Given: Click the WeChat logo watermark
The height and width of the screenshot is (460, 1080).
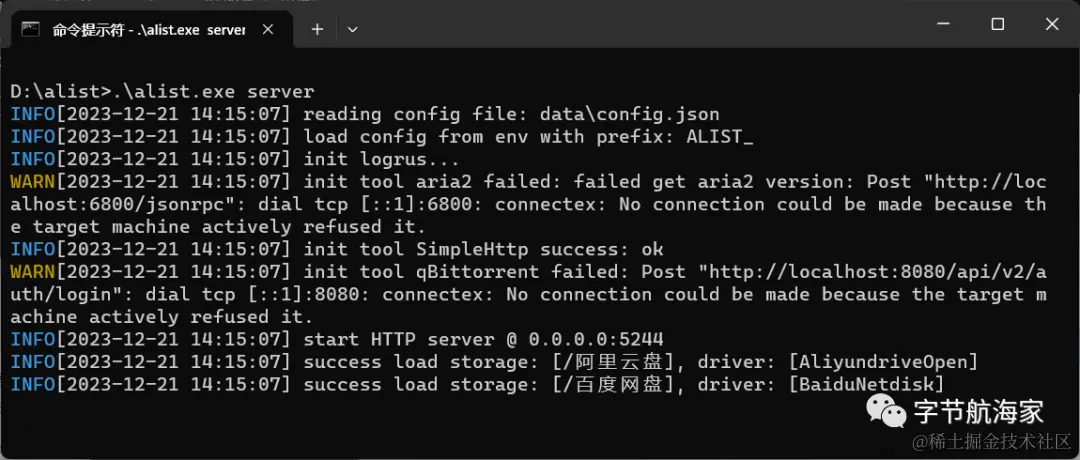Looking at the screenshot, I should pos(886,410).
